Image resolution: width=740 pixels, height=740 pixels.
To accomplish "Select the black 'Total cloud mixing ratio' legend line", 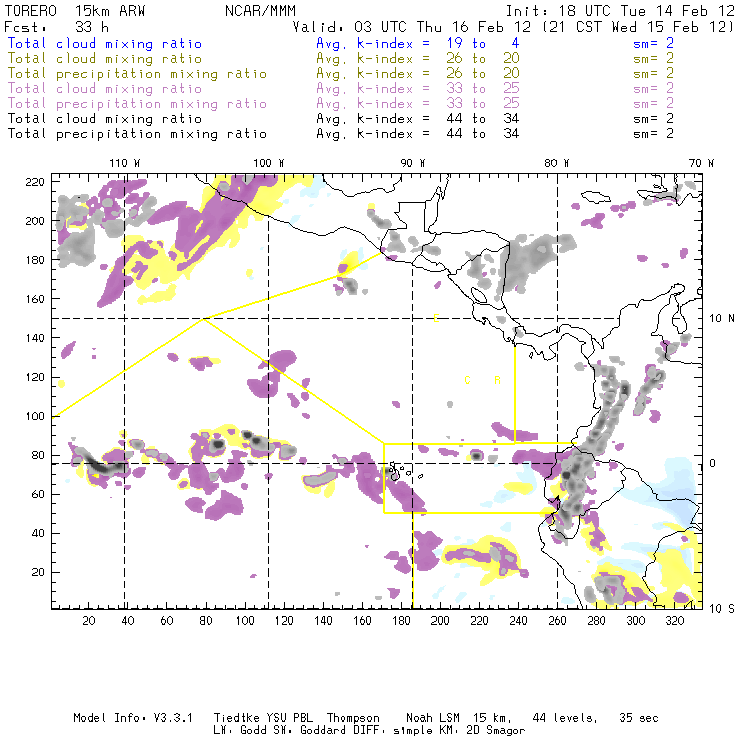I will pyautogui.click(x=105, y=119).
